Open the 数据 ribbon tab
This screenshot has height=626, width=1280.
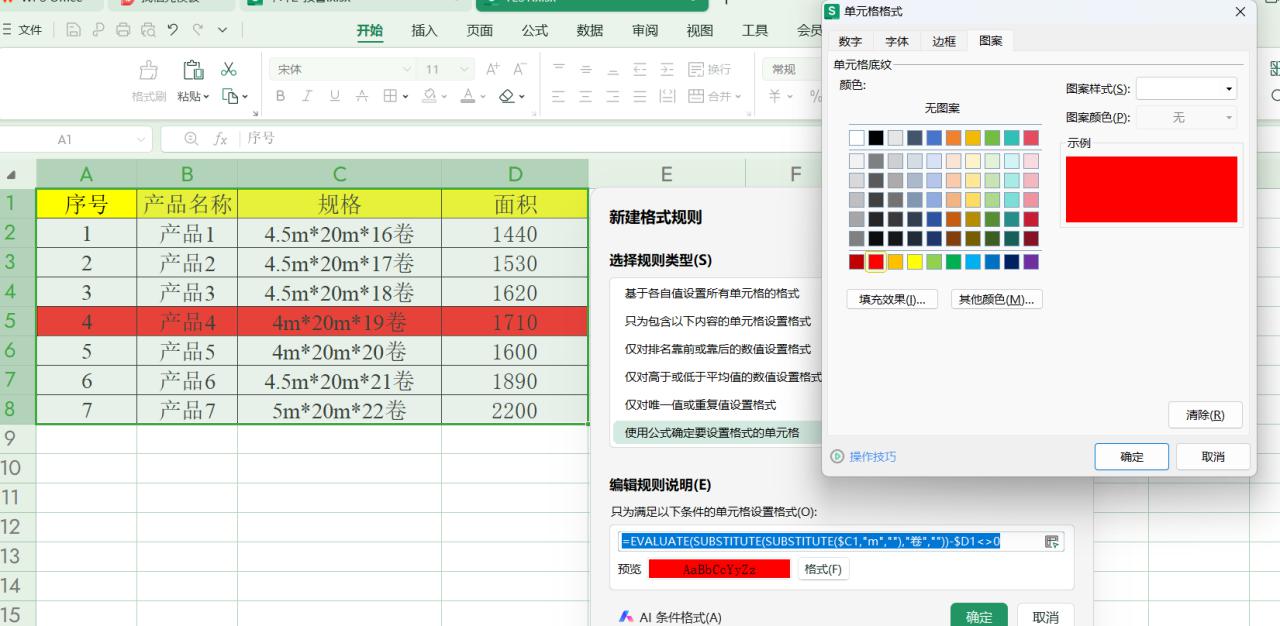pyautogui.click(x=590, y=30)
